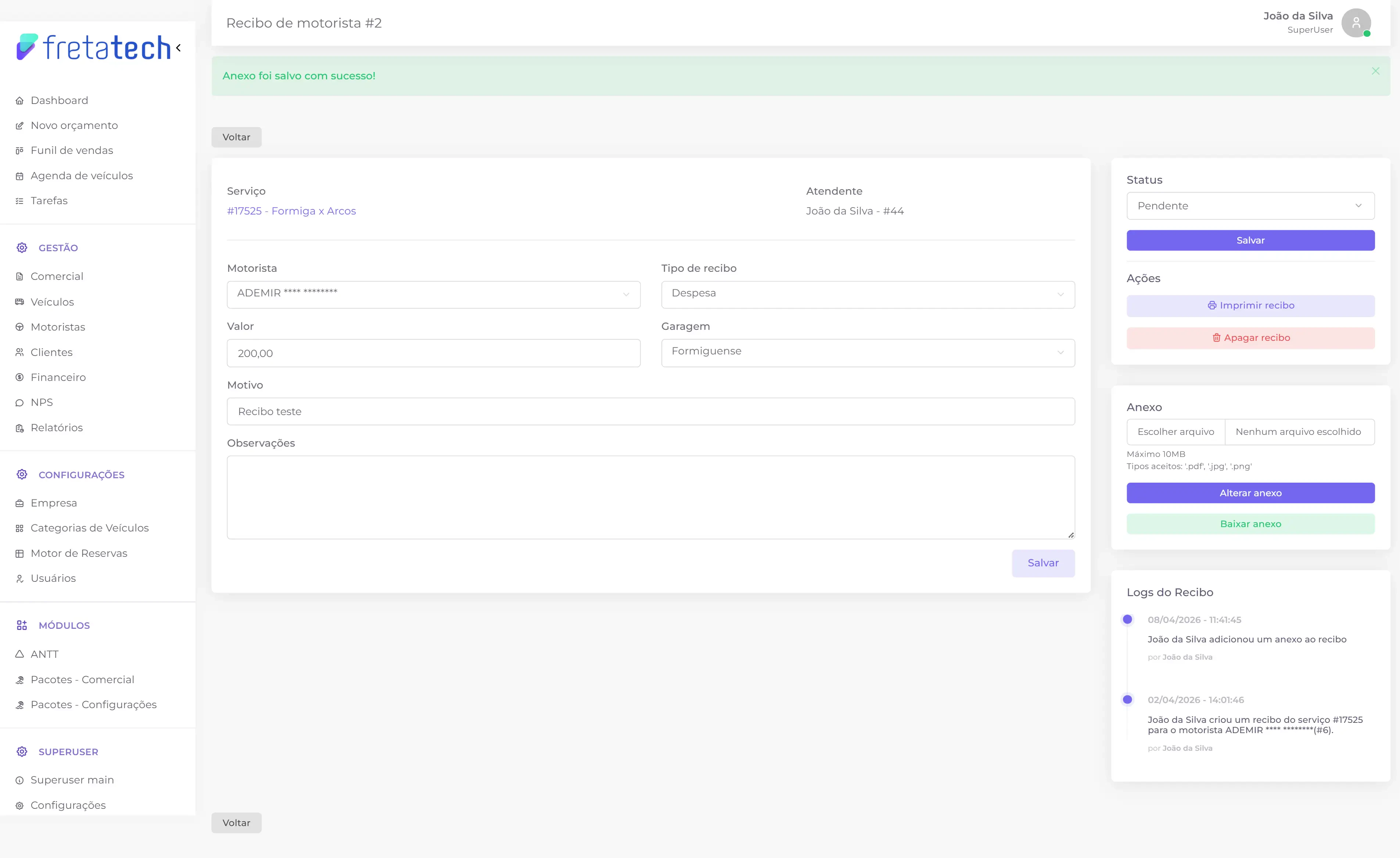Click the ANTT triangle icon

click(x=19, y=654)
